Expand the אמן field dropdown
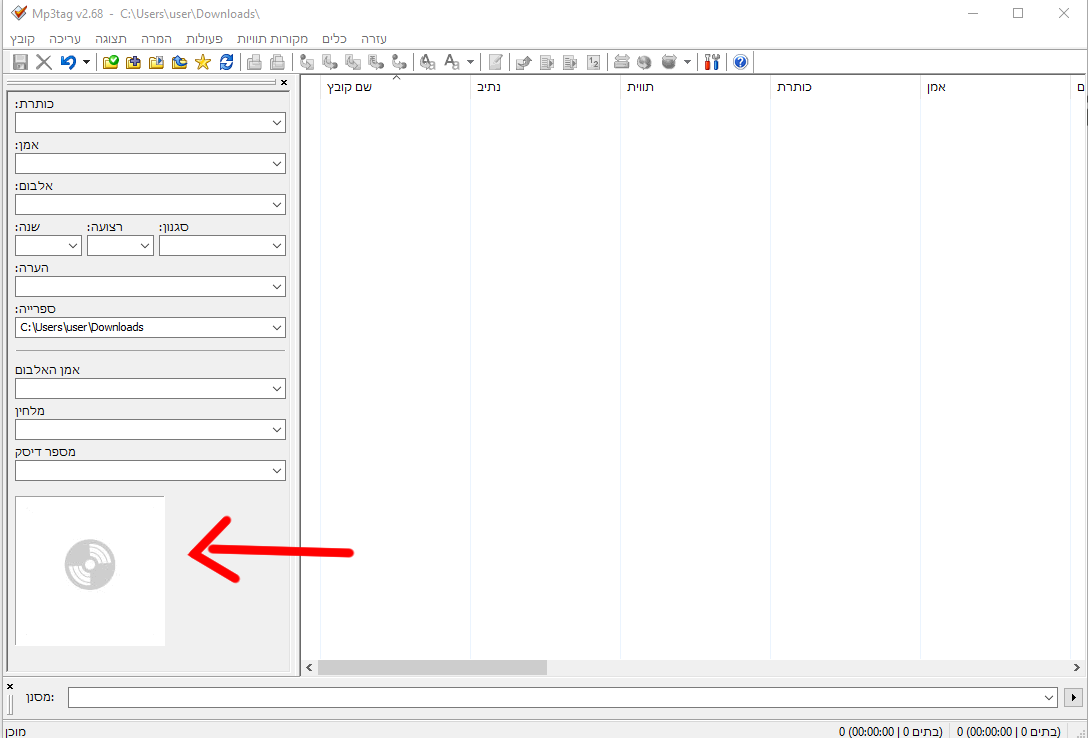The image size is (1088, 738). click(x=278, y=164)
